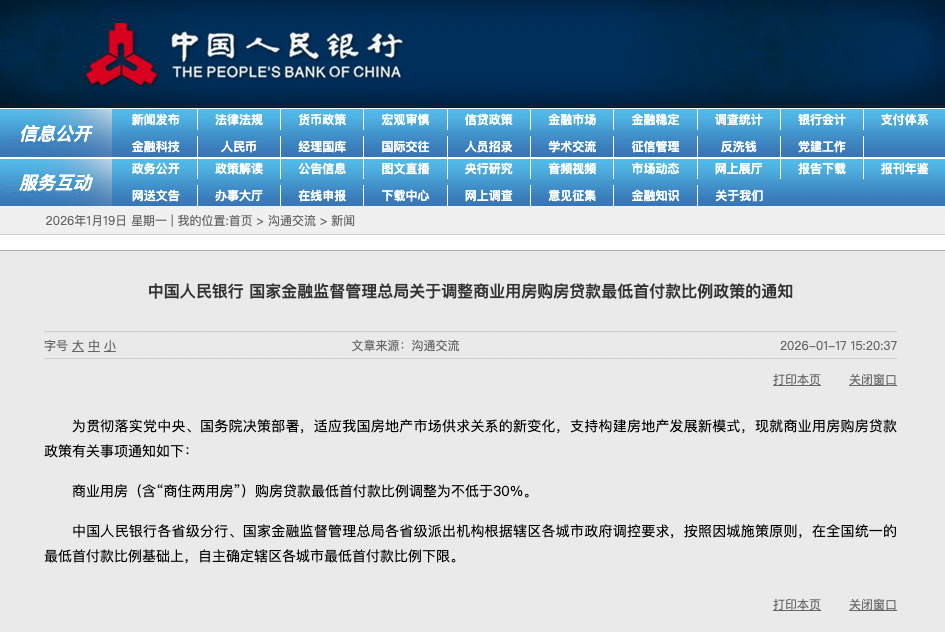This screenshot has width=945, height=632.
Task: Click the article title heading text
Action: tap(470, 292)
